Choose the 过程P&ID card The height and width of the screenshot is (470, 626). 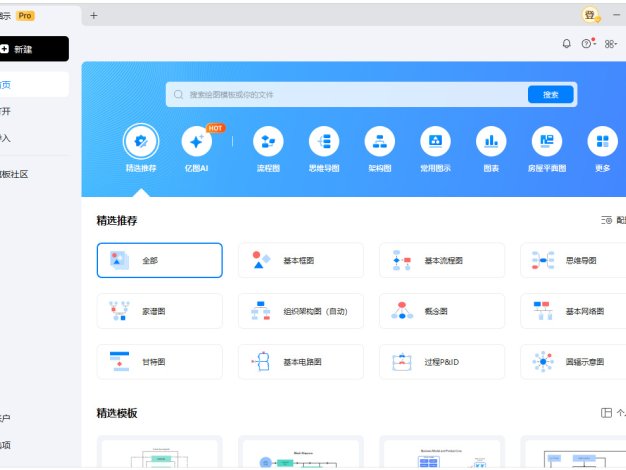click(x=442, y=362)
